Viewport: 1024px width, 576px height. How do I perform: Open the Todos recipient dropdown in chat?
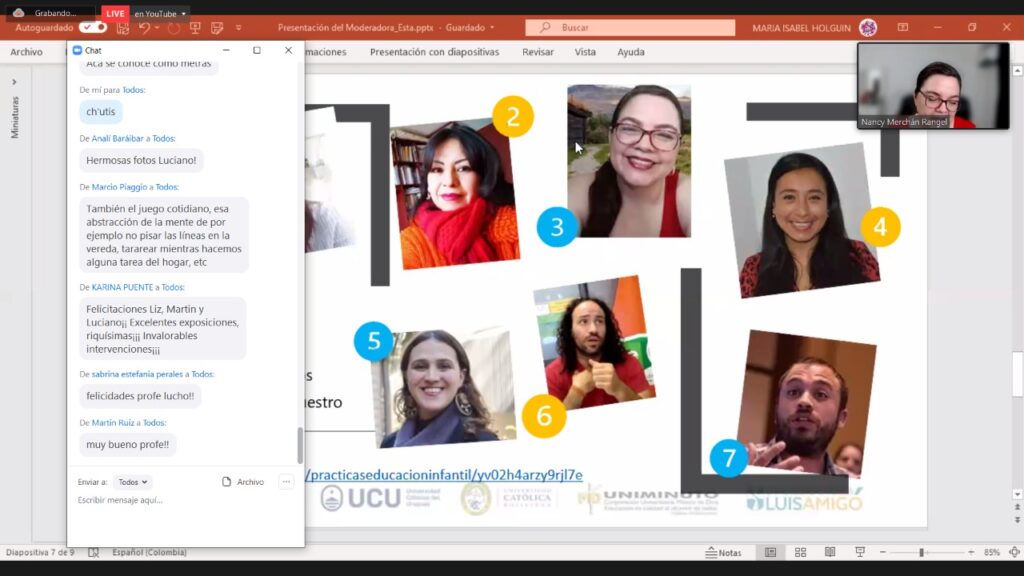click(x=133, y=482)
